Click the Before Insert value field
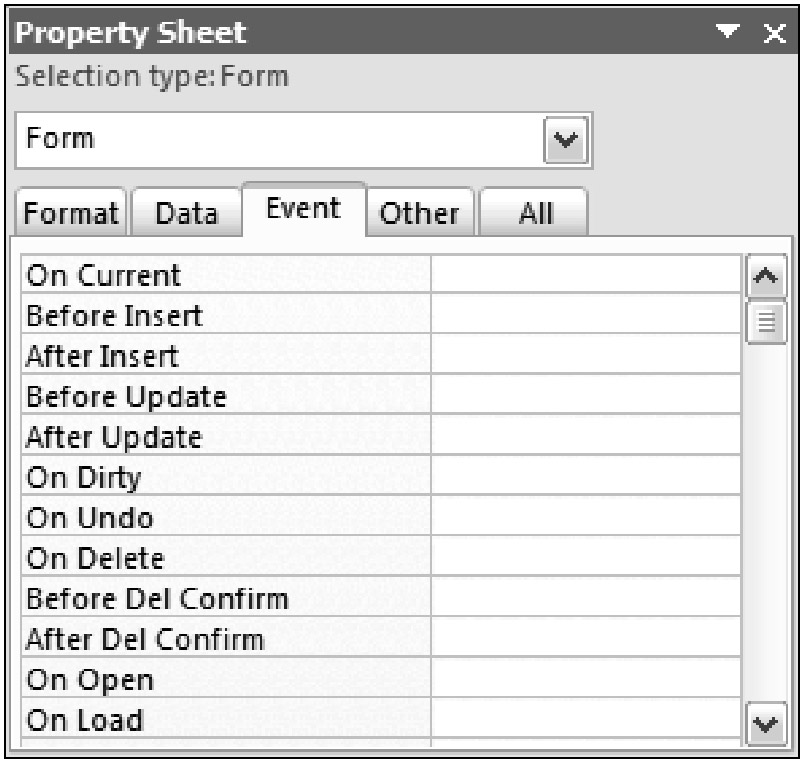 [x=585, y=315]
